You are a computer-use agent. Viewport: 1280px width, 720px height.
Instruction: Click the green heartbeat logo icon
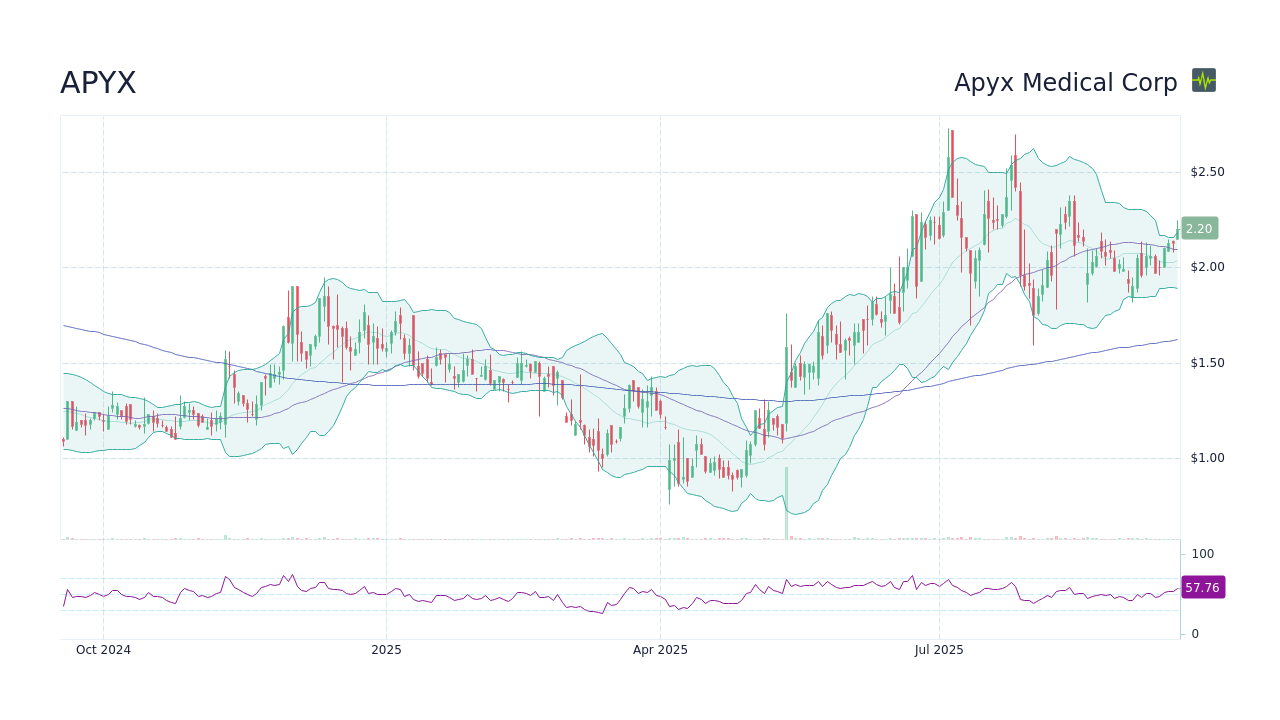point(1204,81)
